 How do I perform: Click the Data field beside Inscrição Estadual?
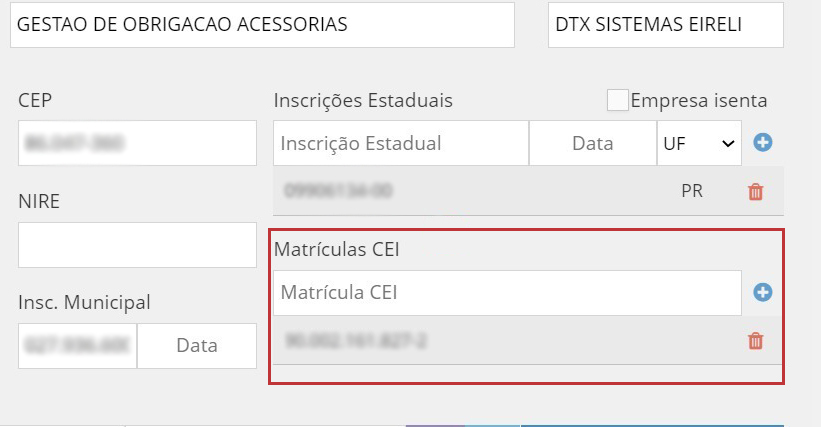pyautogui.click(x=592, y=143)
